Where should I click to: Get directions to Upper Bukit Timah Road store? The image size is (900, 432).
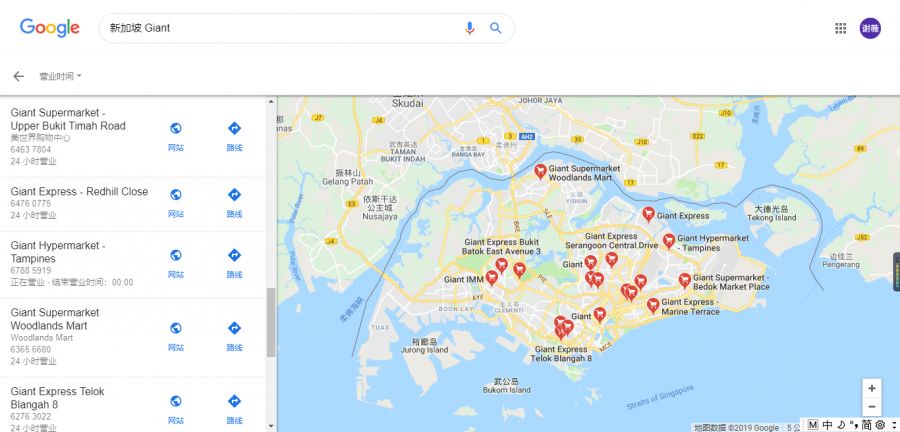[x=234, y=137]
